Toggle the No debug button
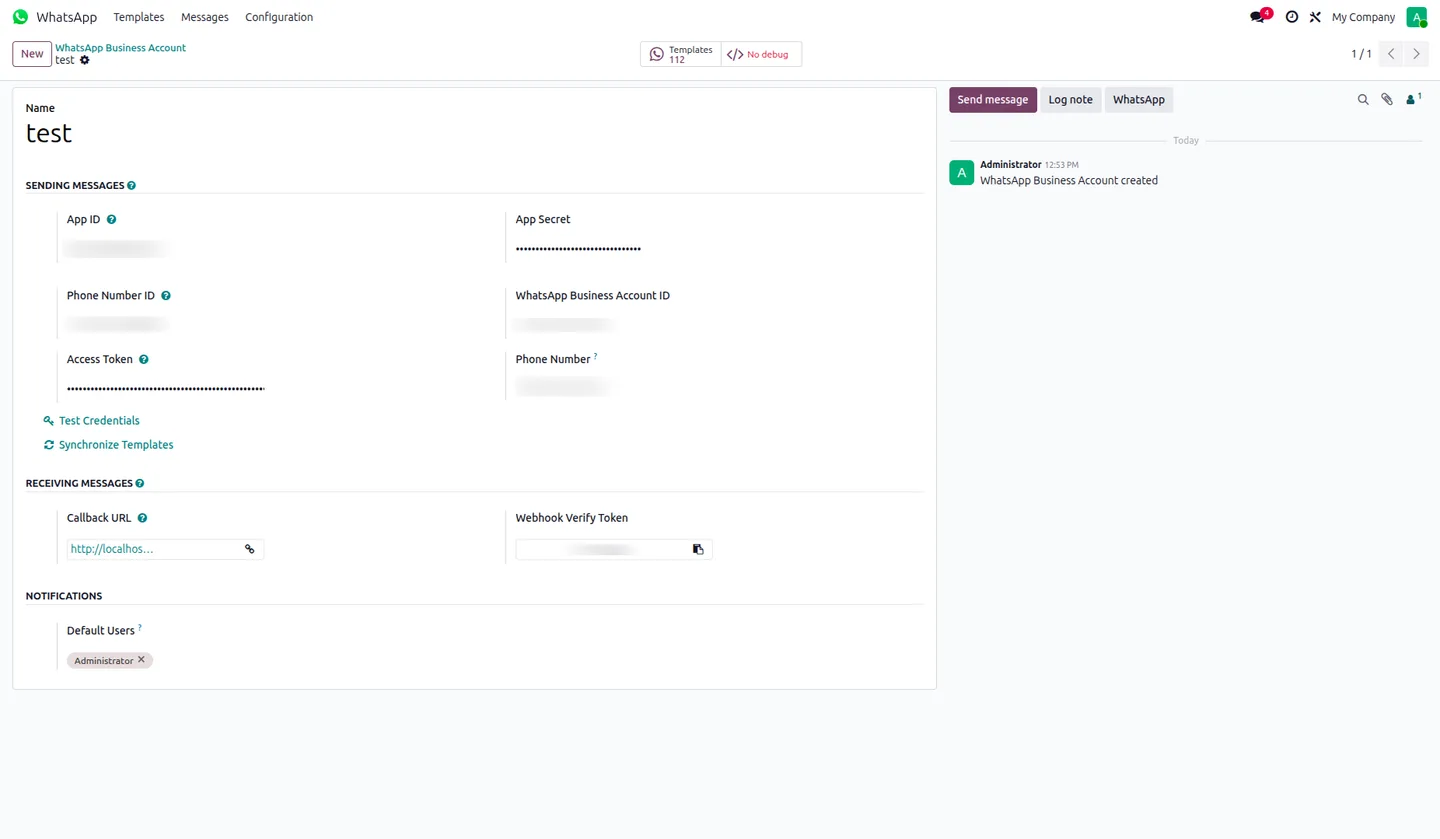Image resolution: width=1440 pixels, height=839 pixels. (761, 54)
